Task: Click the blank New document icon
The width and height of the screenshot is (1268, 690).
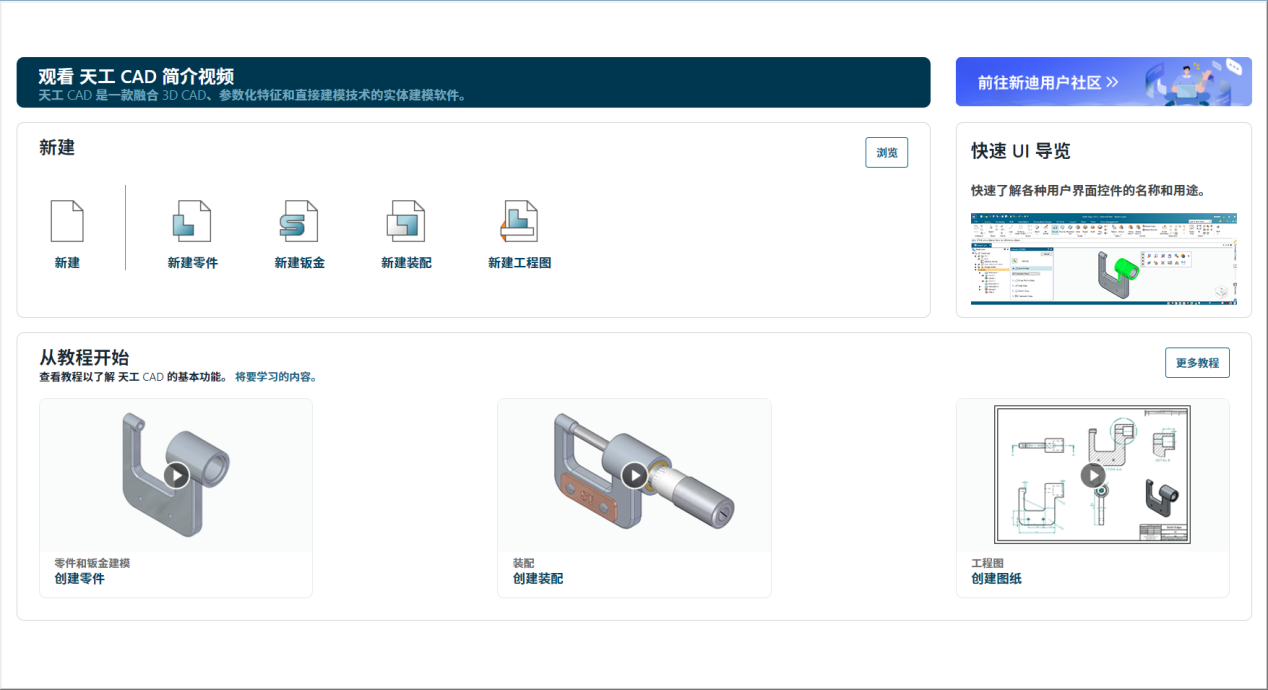Action: pos(67,221)
